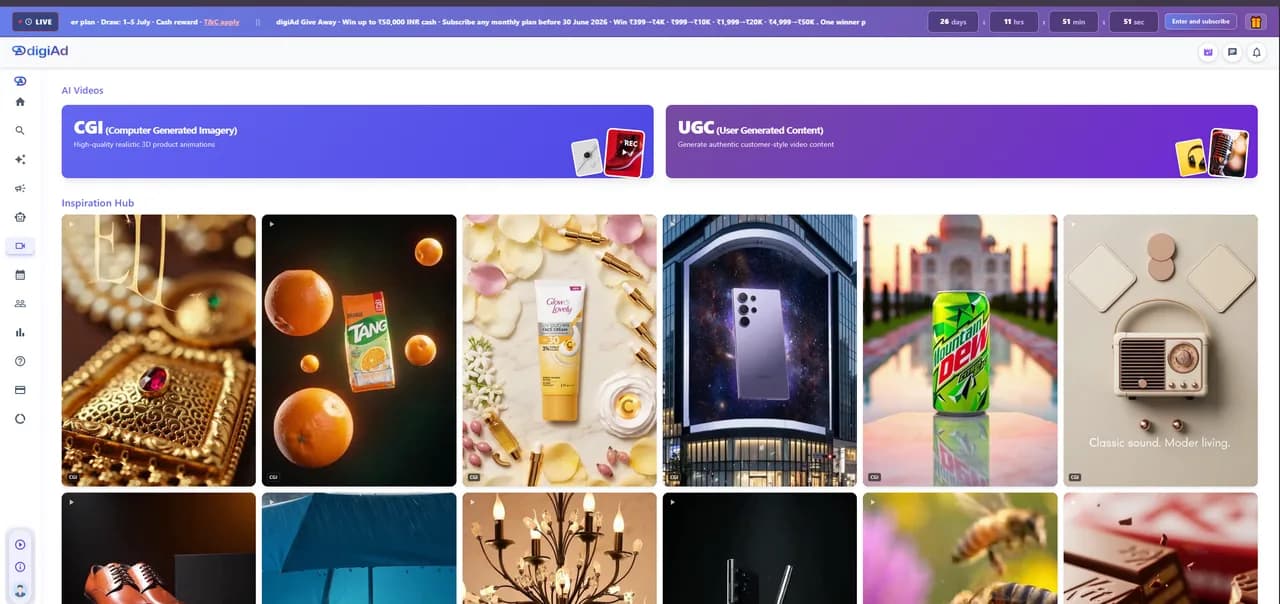
Task: Open the purple calendar icon in header
Action: point(1208,52)
